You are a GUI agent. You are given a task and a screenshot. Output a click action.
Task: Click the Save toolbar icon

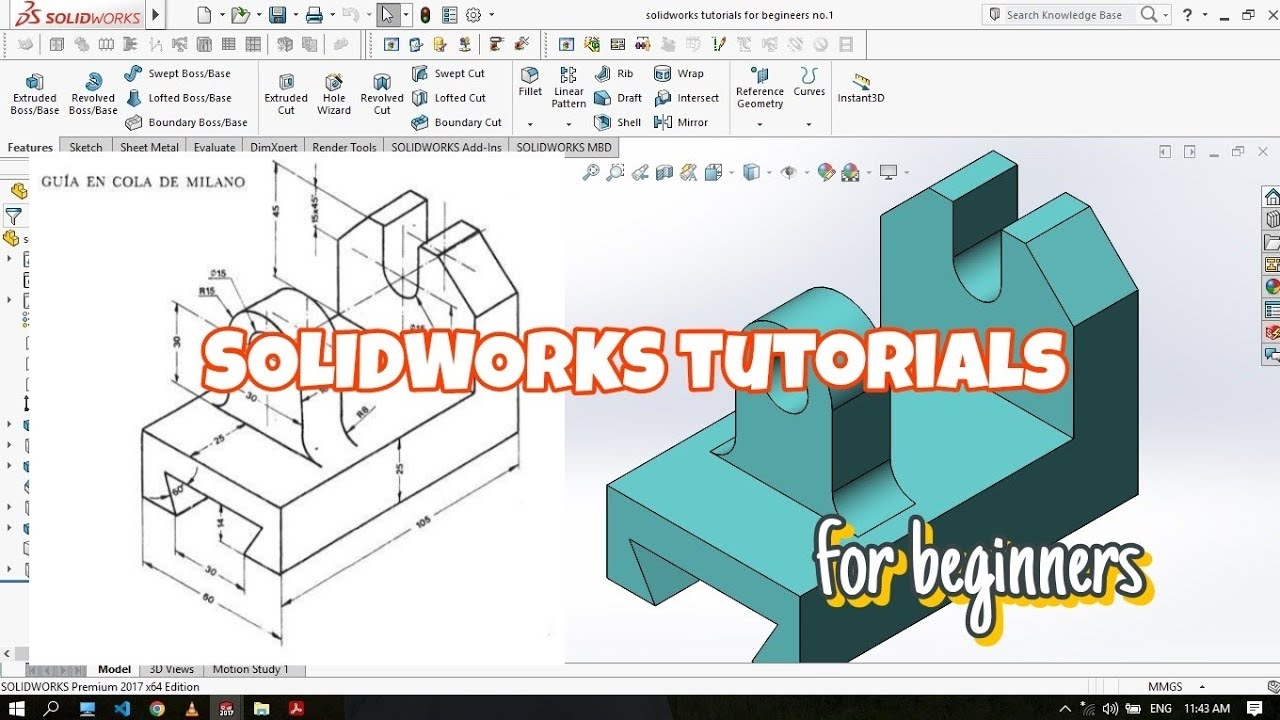pyautogui.click(x=277, y=15)
